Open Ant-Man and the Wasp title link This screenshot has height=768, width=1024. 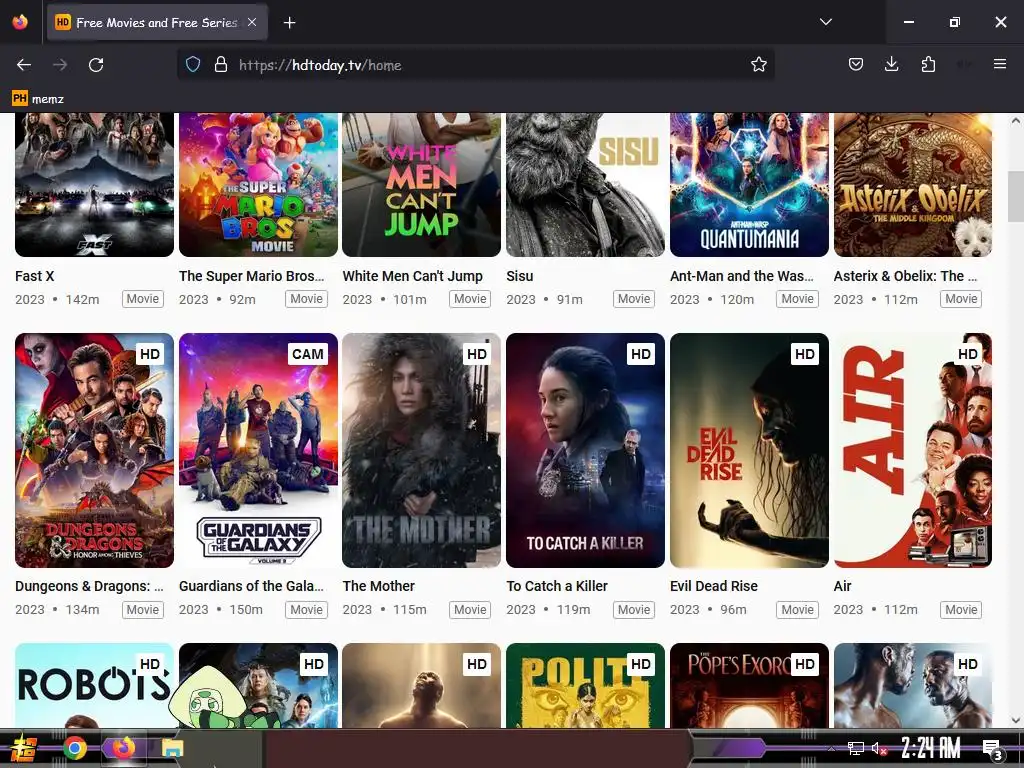pyautogui.click(x=742, y=276)
